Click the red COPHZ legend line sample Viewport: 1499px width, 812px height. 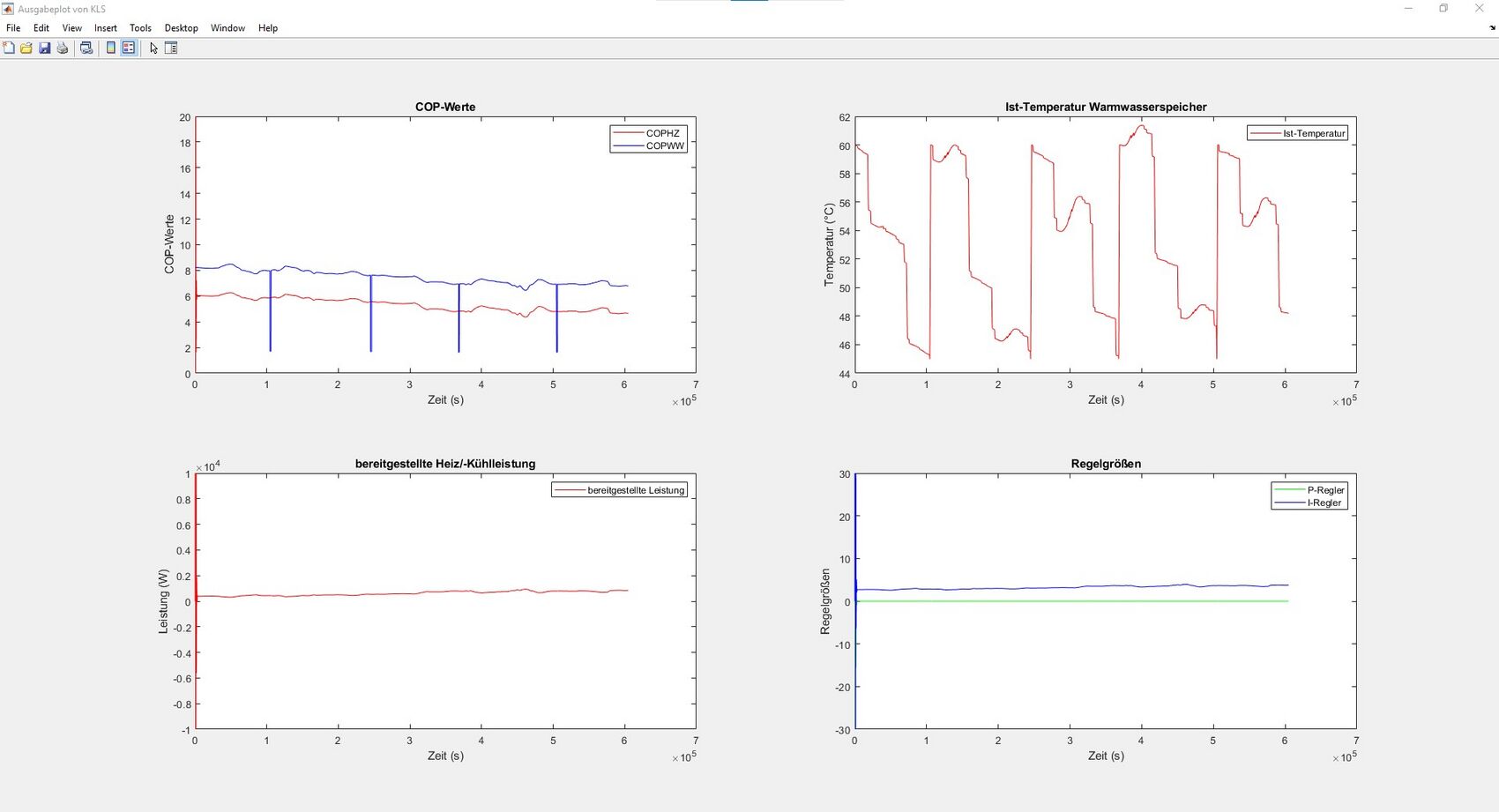tap(627, 133)
